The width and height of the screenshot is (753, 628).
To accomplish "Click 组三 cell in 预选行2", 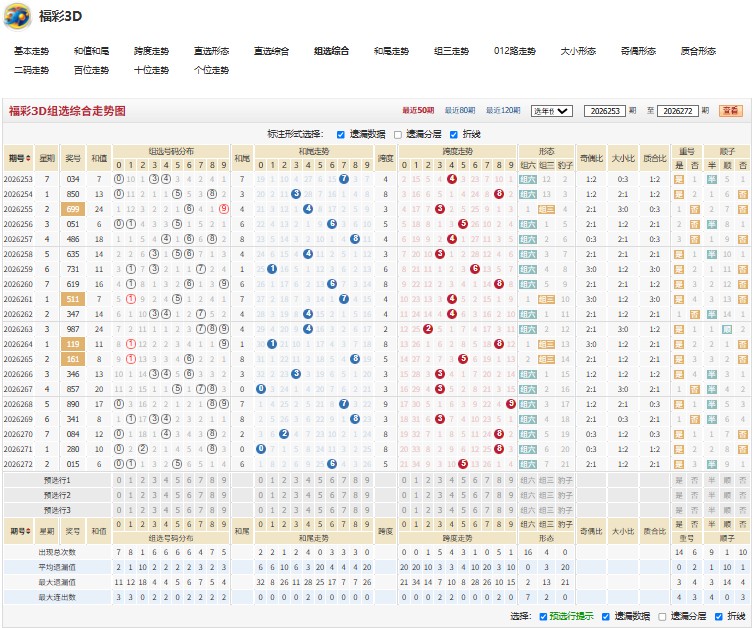I will (547, 495).
